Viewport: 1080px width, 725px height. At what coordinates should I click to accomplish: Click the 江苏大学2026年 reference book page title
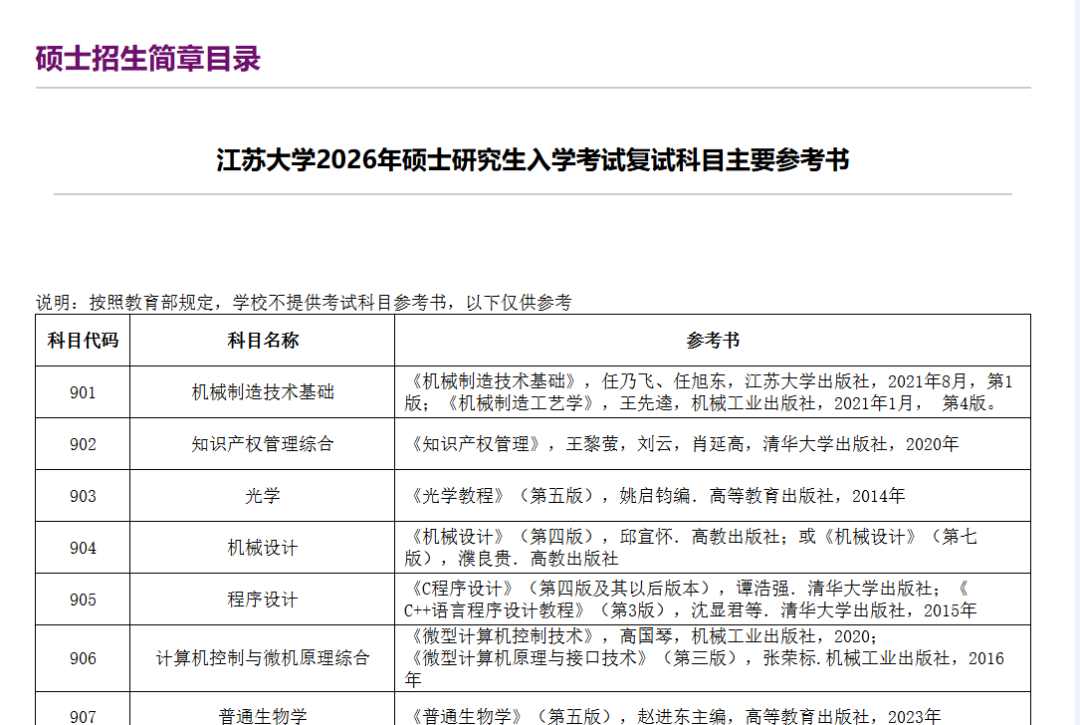coord(532,160)
